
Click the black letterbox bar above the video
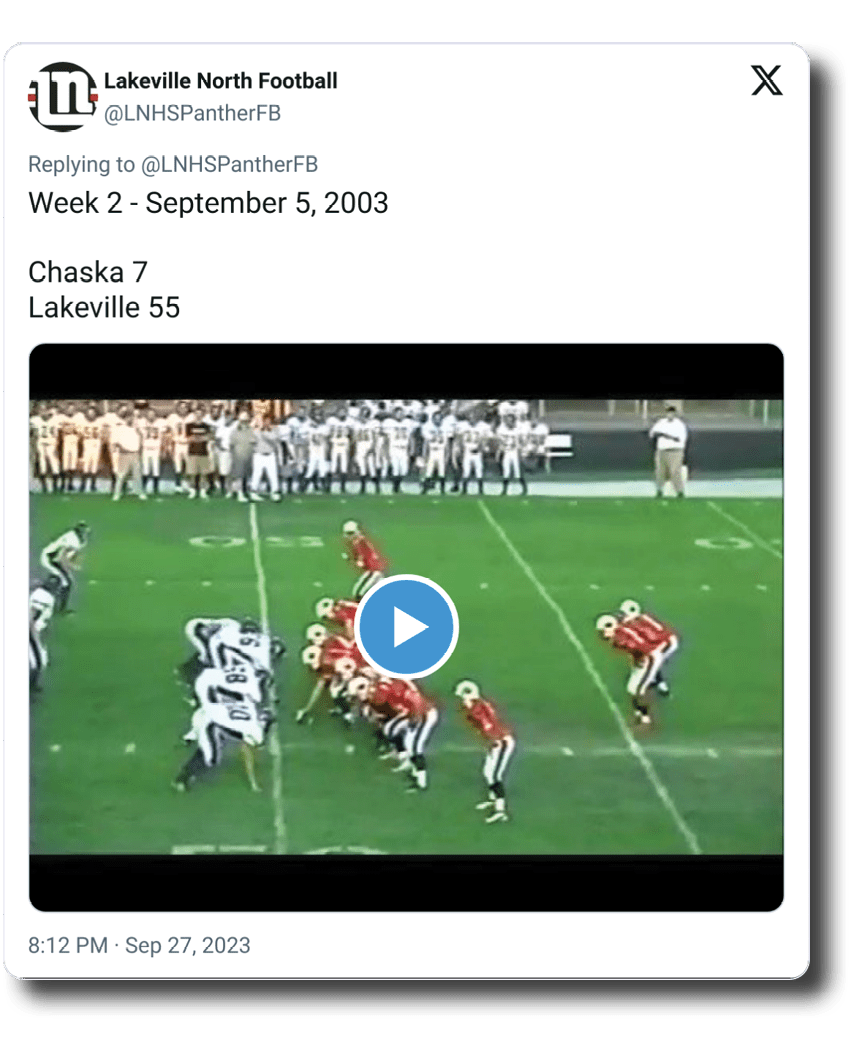coord(406,372)
